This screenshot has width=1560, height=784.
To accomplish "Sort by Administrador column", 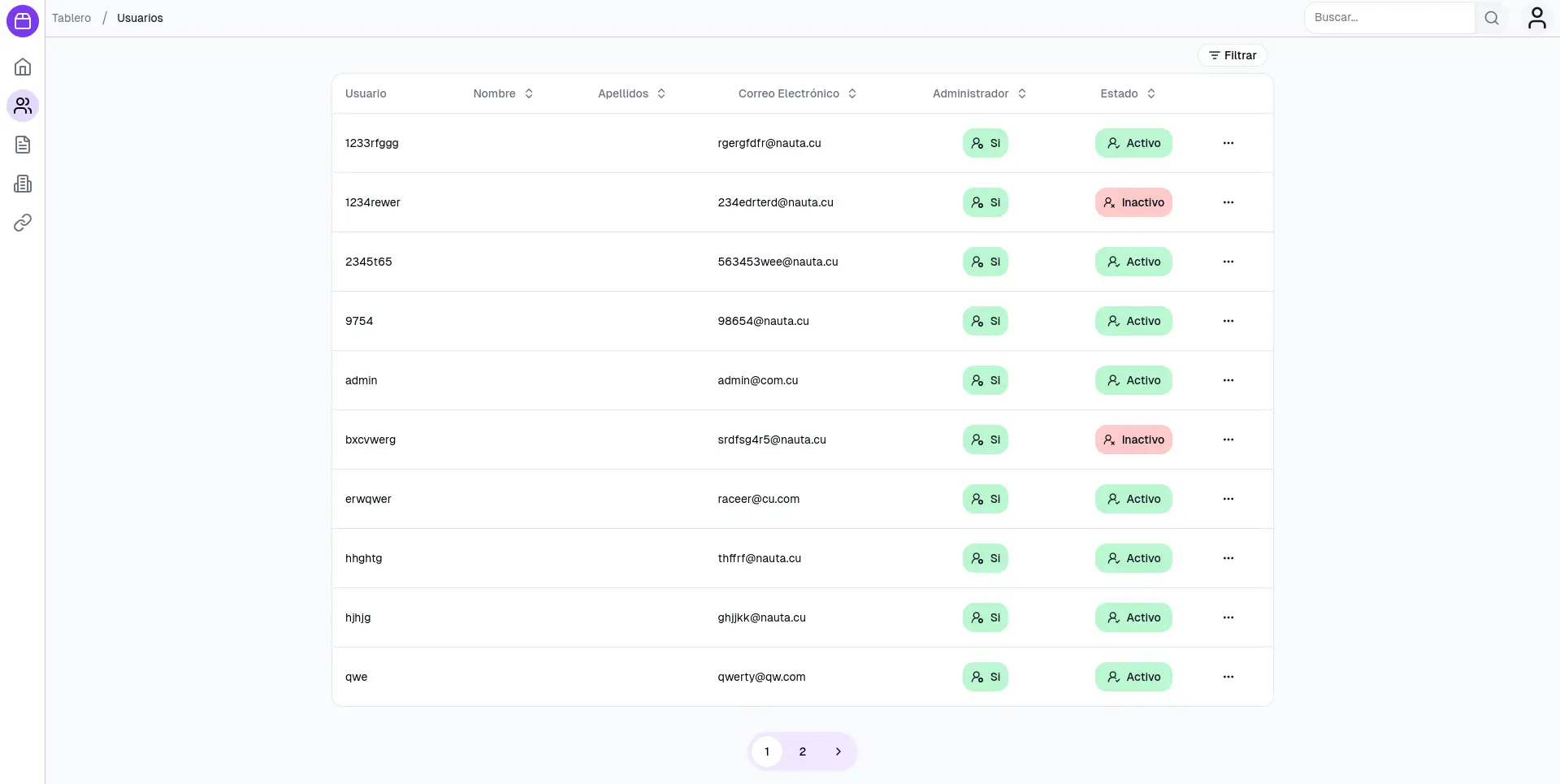I will tap(979, 93).
